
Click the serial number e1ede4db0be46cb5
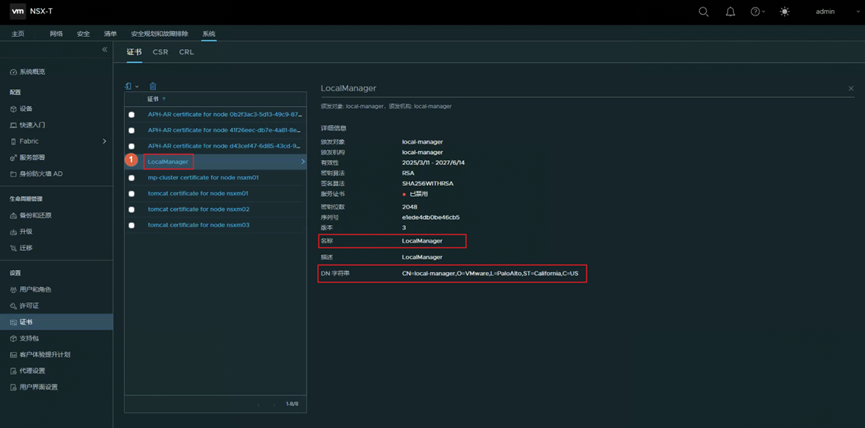point(431,217)
